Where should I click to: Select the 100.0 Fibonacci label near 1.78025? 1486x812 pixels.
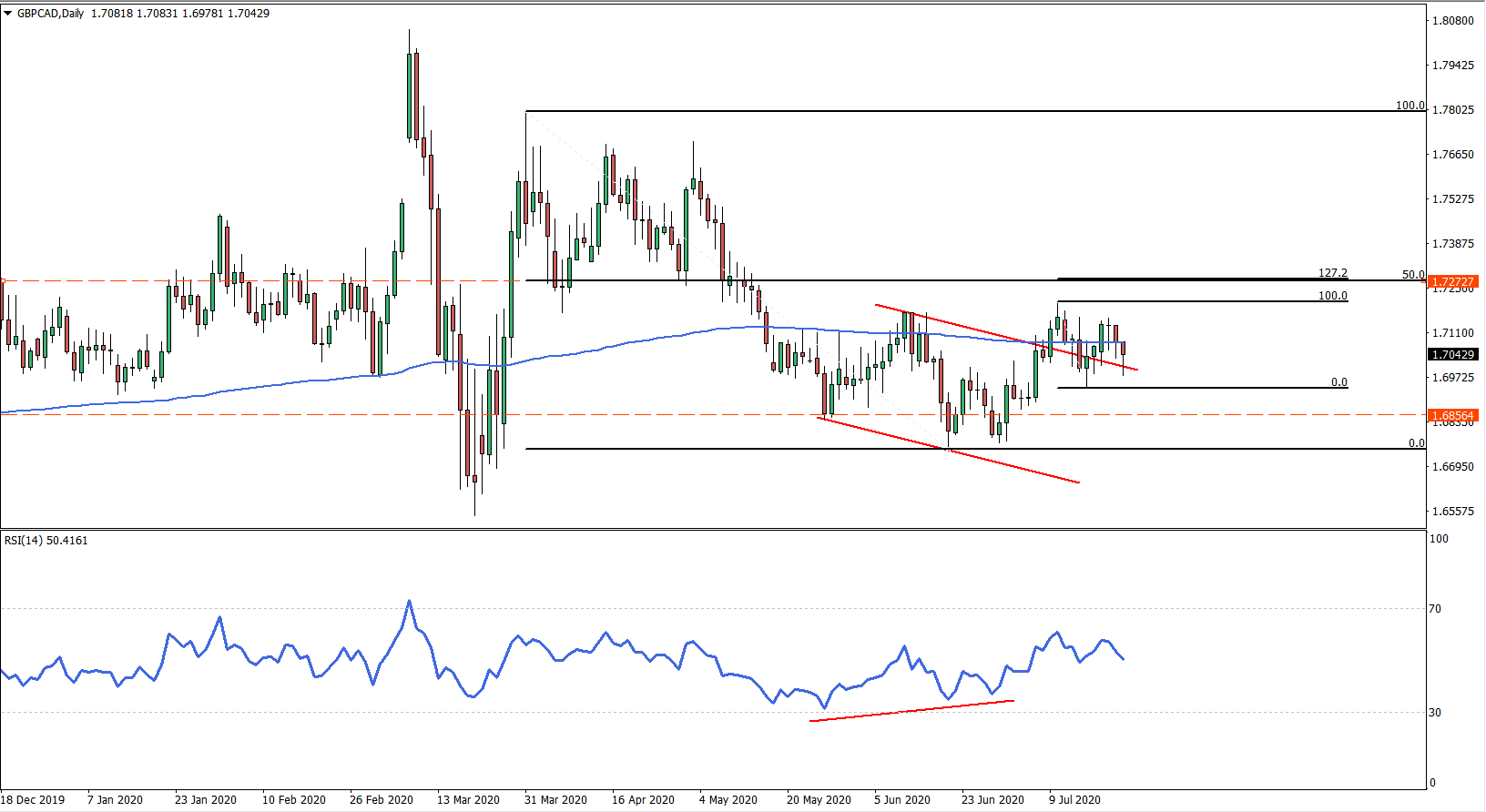[x=1410, y=106]
